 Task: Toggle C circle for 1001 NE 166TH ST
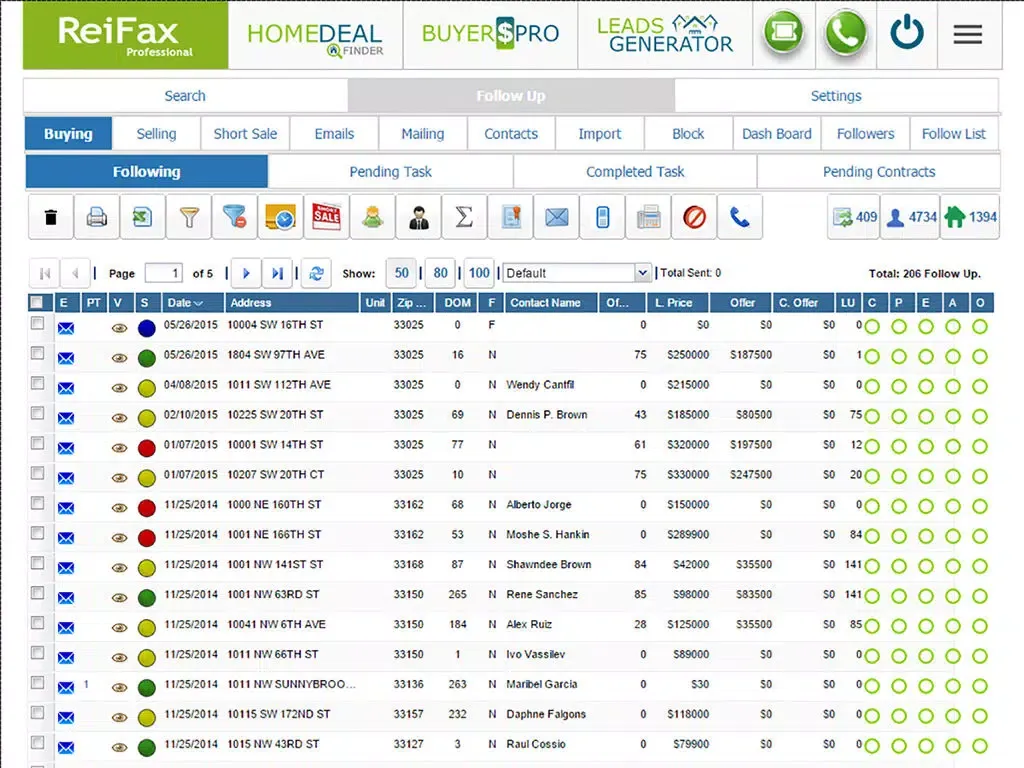point(872,536)
